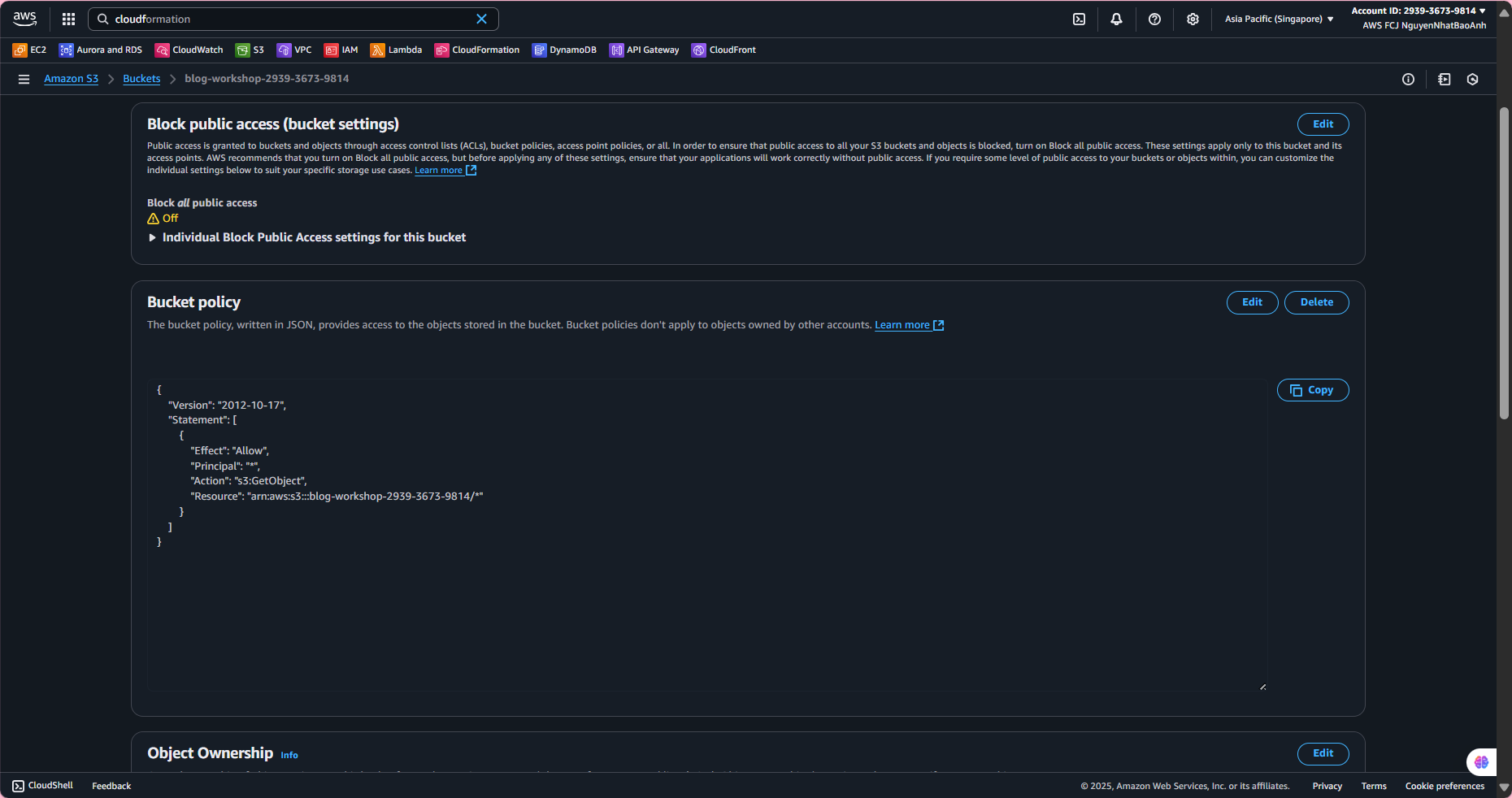Click Edit for Block public access
Image resolution: width=1512 pixels, height=798 pixels.
(1323, 124)
